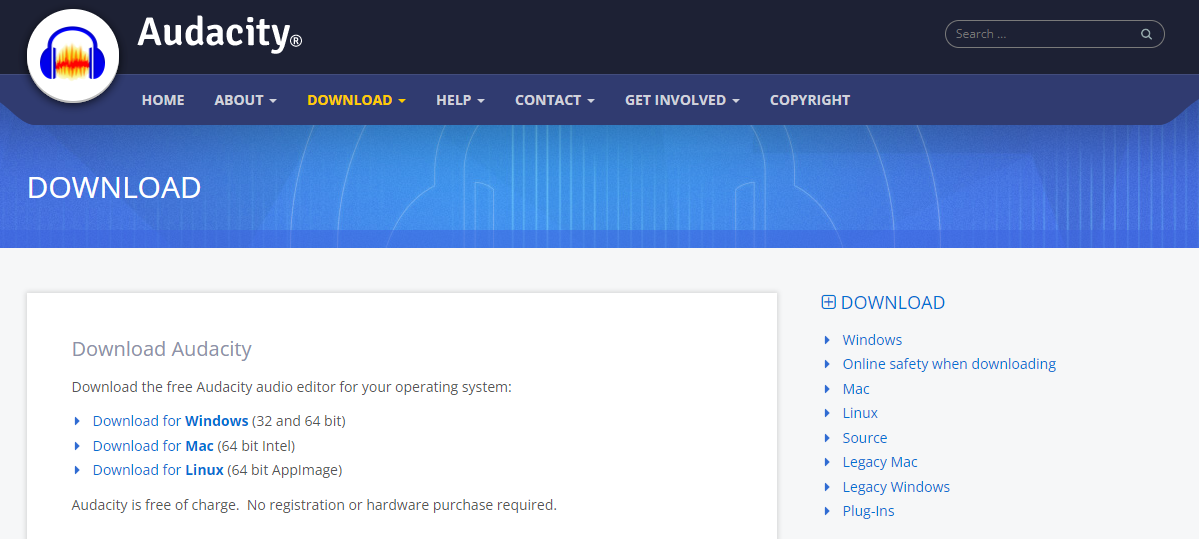Click the "Audacity is free of charge" sentence

(314, 505)
